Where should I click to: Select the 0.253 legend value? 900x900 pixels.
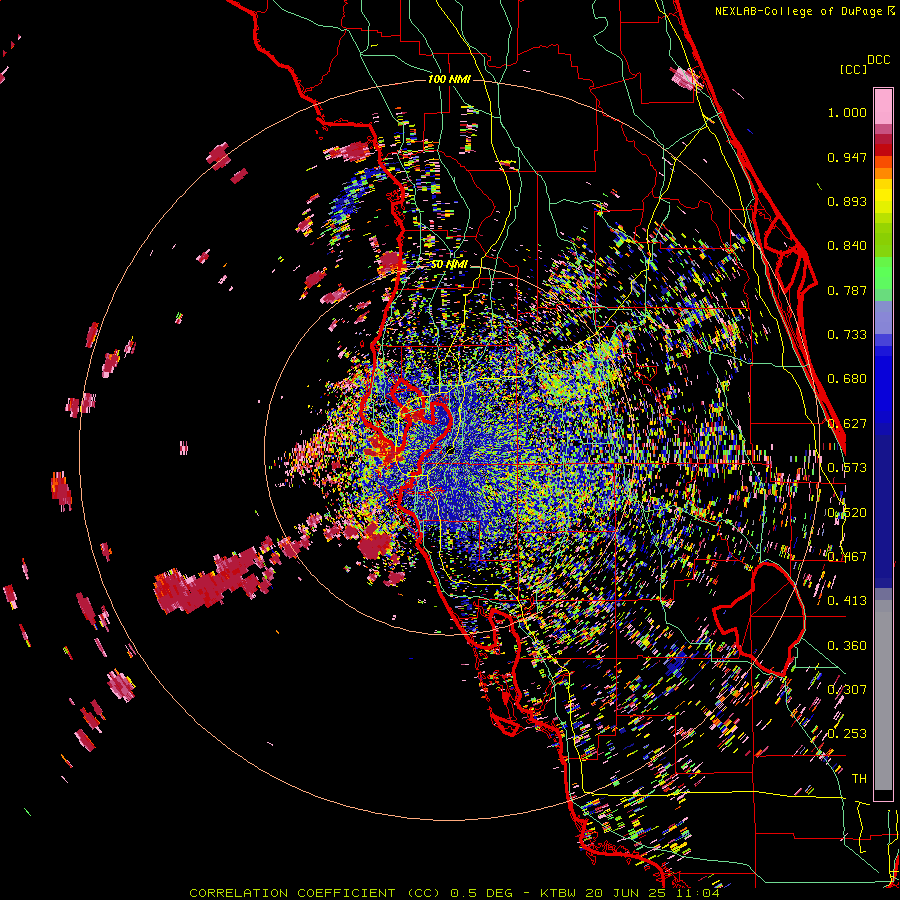pos(847,734)
